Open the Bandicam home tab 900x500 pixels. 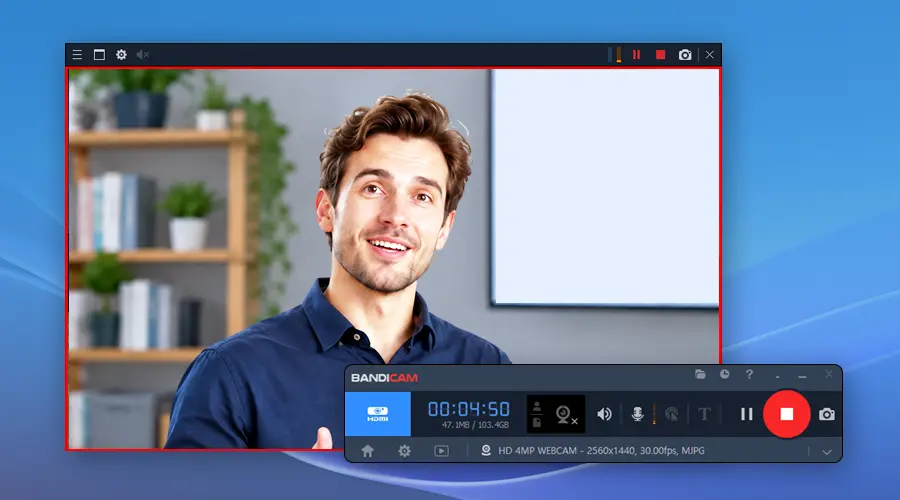(x=368, y=451)
